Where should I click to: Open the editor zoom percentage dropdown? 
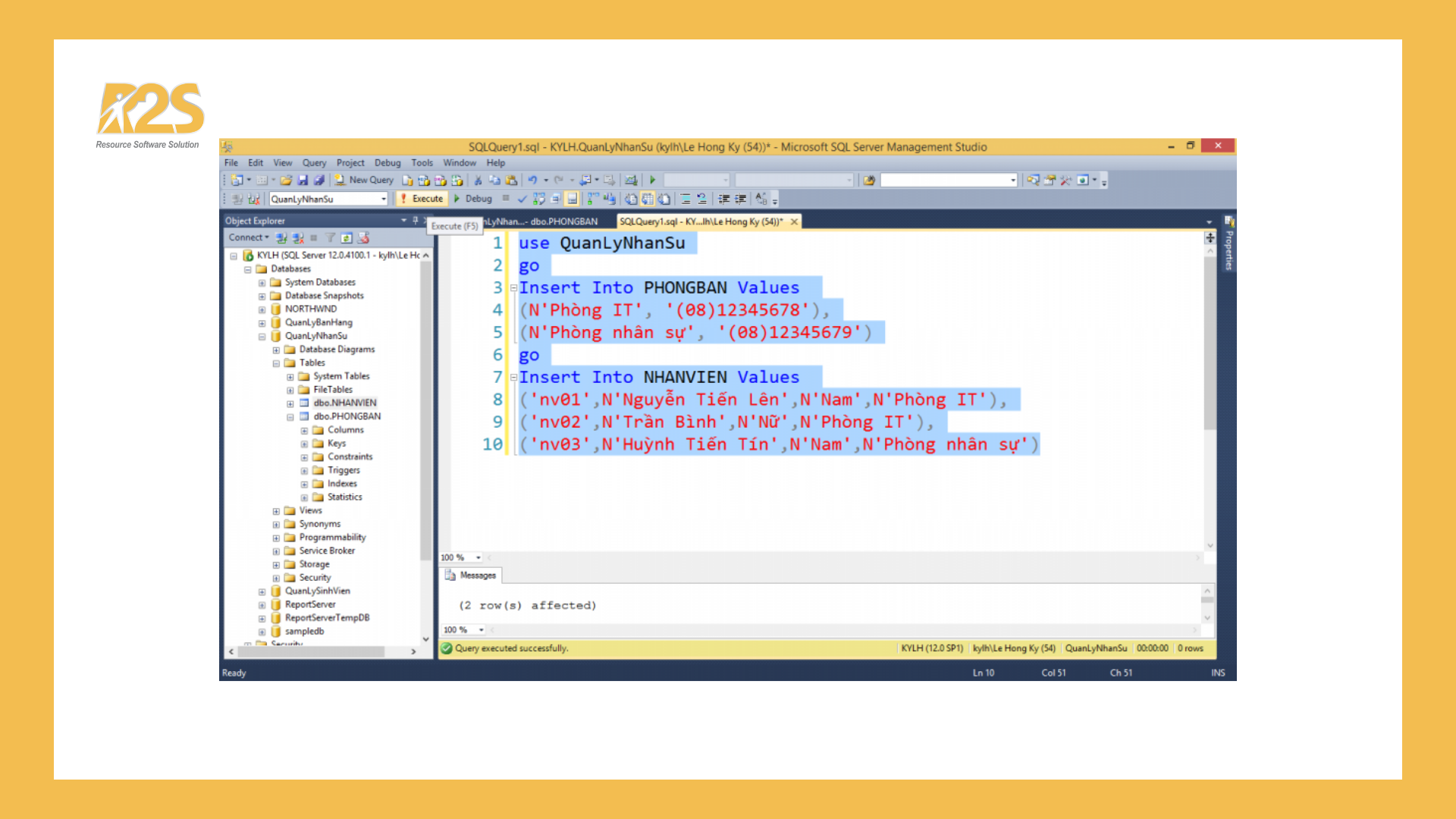point(478,557)
